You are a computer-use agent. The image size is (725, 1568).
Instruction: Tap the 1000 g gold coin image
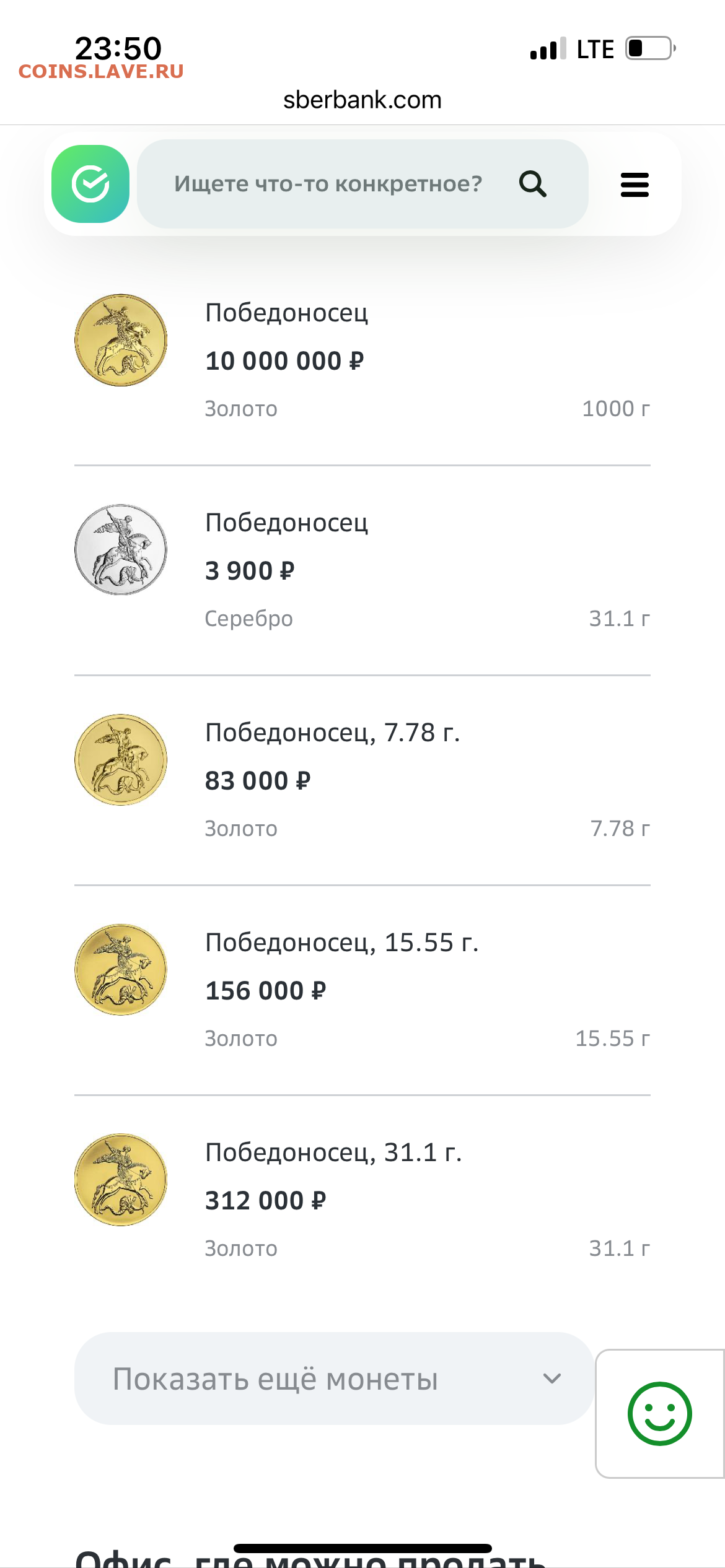click(x=121, y=340)
